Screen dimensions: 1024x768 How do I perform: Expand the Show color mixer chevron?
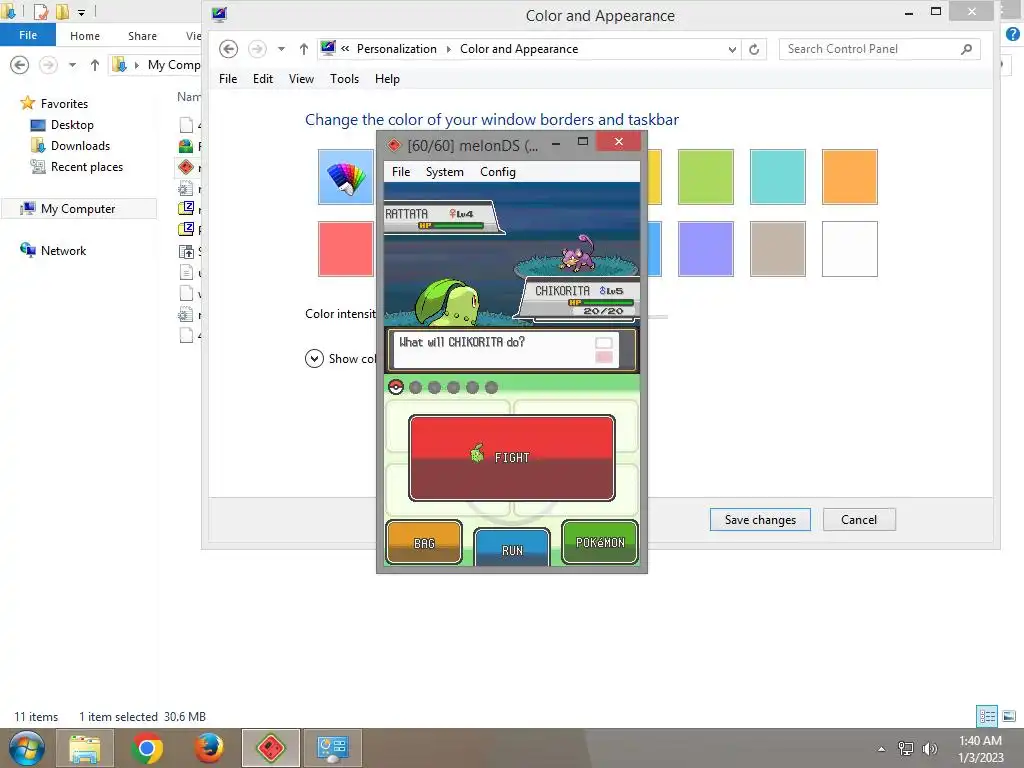(314, 359)
